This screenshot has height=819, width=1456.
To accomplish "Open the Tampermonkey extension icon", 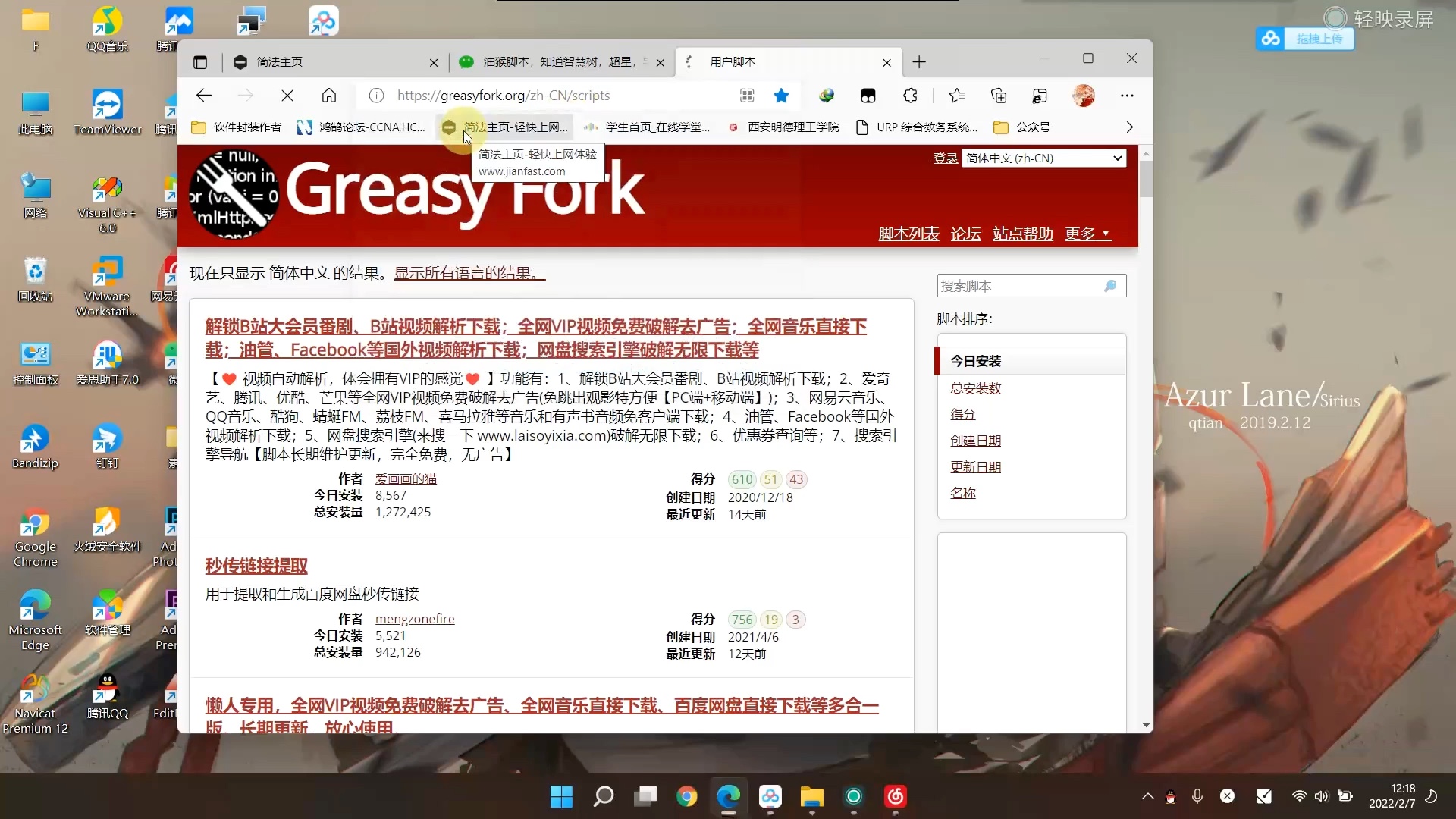I will [x=868, y=96].
